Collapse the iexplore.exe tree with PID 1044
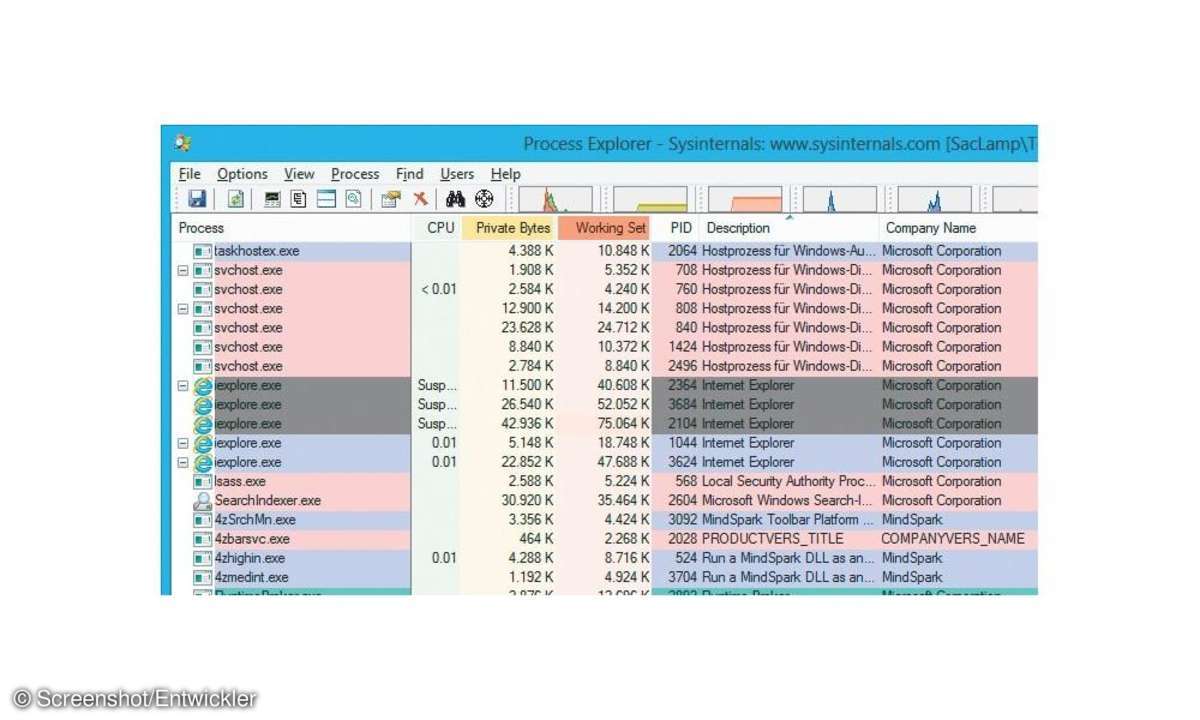The height and width of the screenshot is (720, 1200). coord(183,443)
